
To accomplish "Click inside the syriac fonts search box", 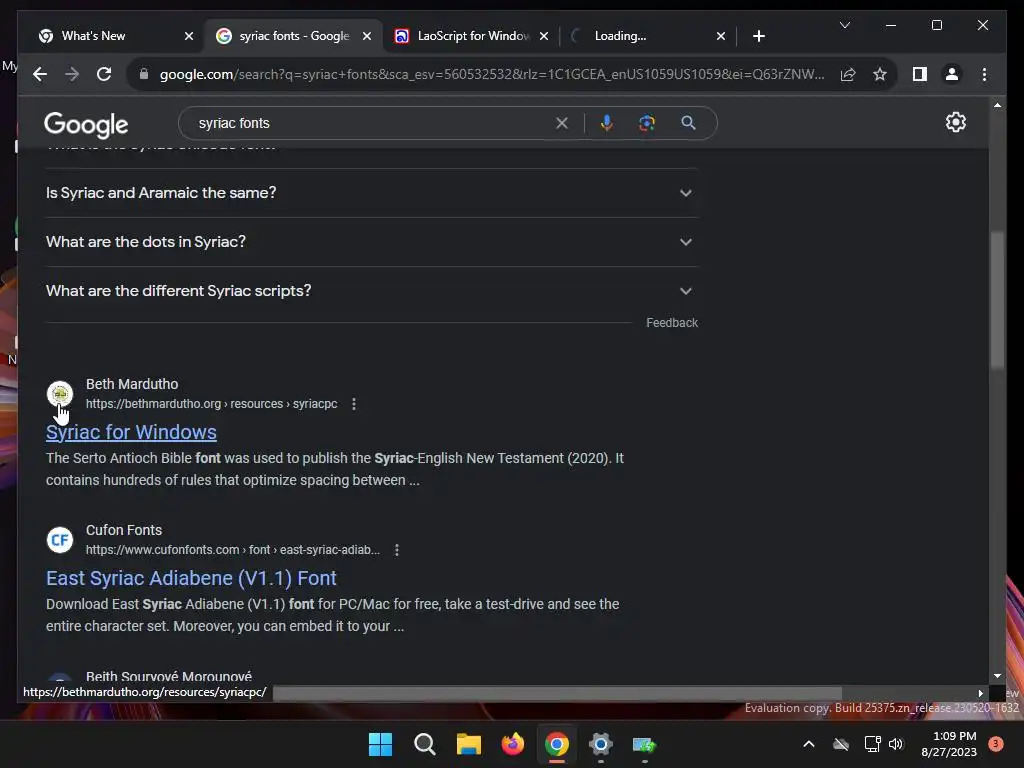I will tap(372, 123).
